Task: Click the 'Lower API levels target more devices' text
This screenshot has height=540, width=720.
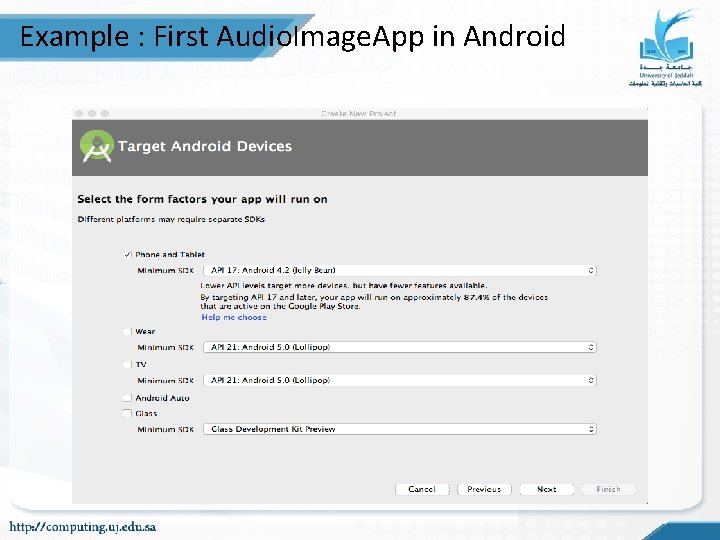Action: point(344,286)
